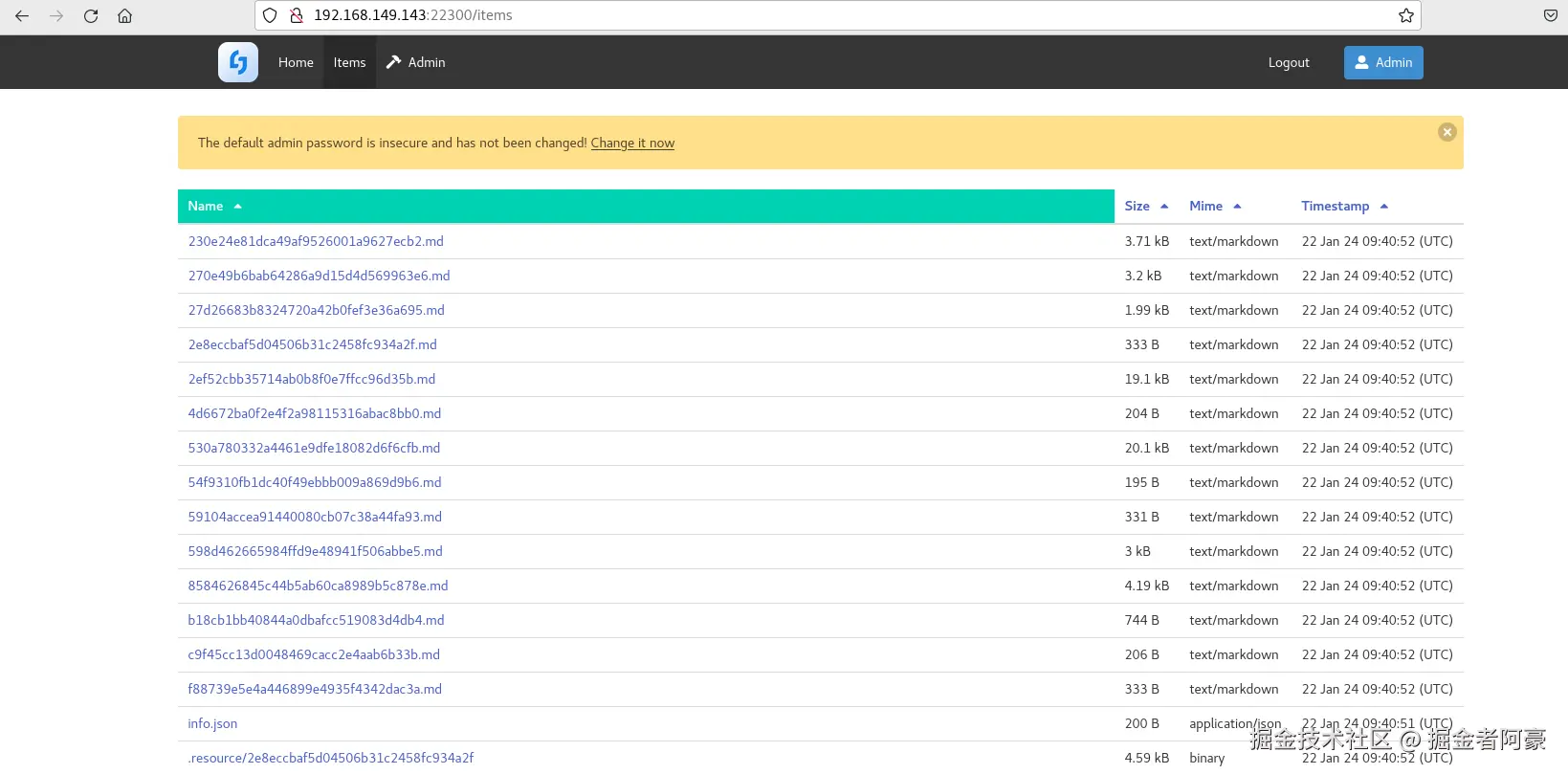This screenshot has height=774, width=1568.
Task: Sort the items by Name column
Action: (206, 206)
